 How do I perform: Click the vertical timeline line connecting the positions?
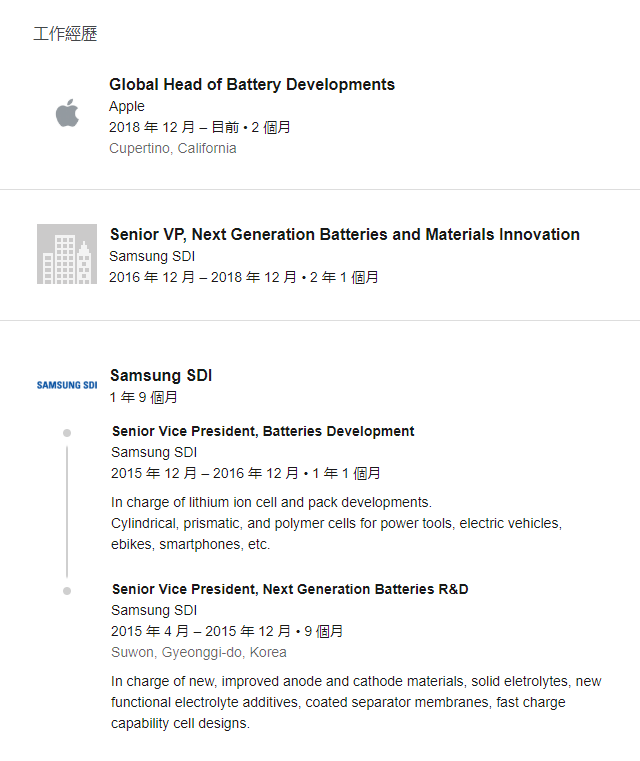tap(67, 512)
